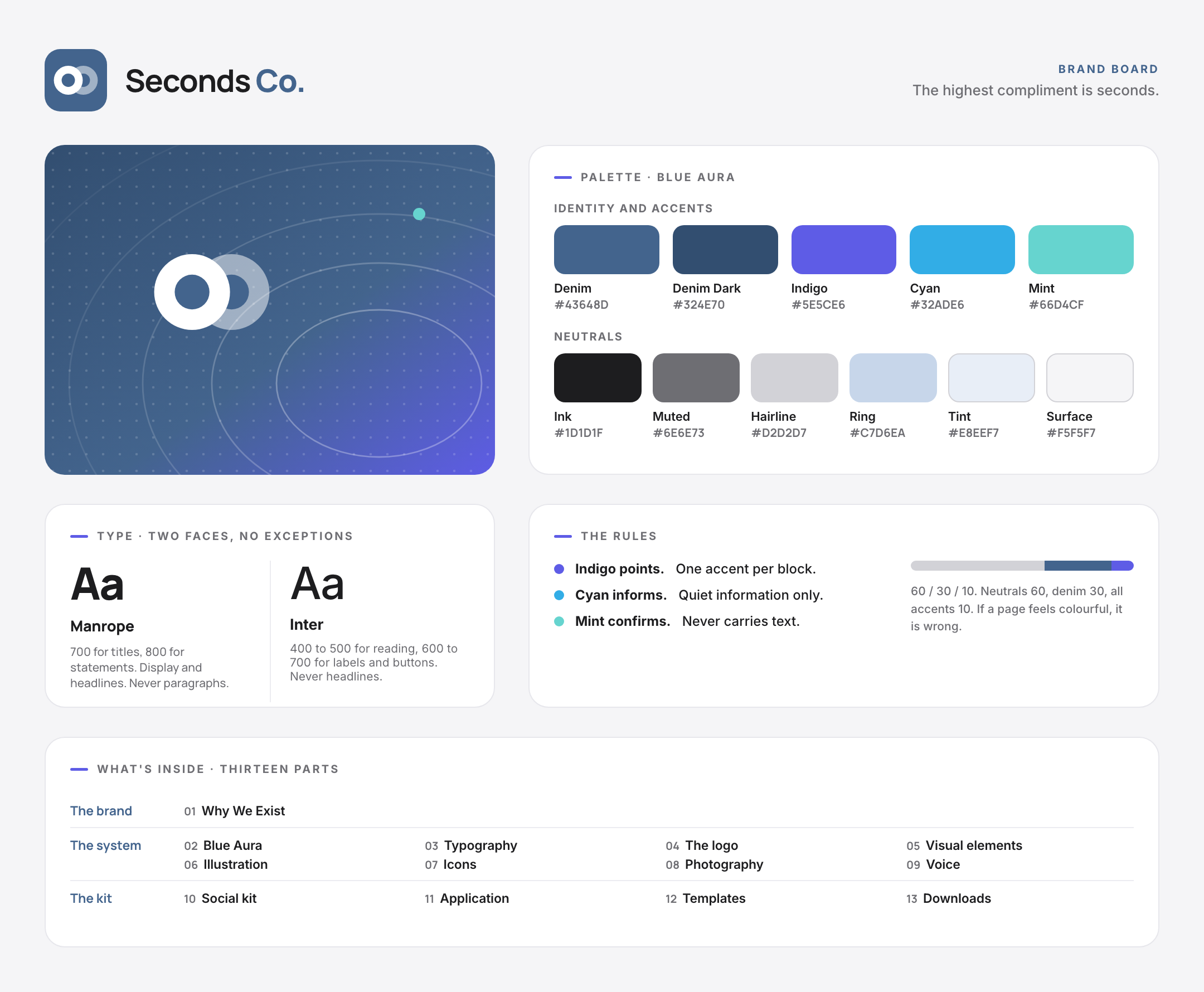The width and height of the screenshot is (1204, 992).
Task: Pick the Cyan swatch
Action: (962, 250)
